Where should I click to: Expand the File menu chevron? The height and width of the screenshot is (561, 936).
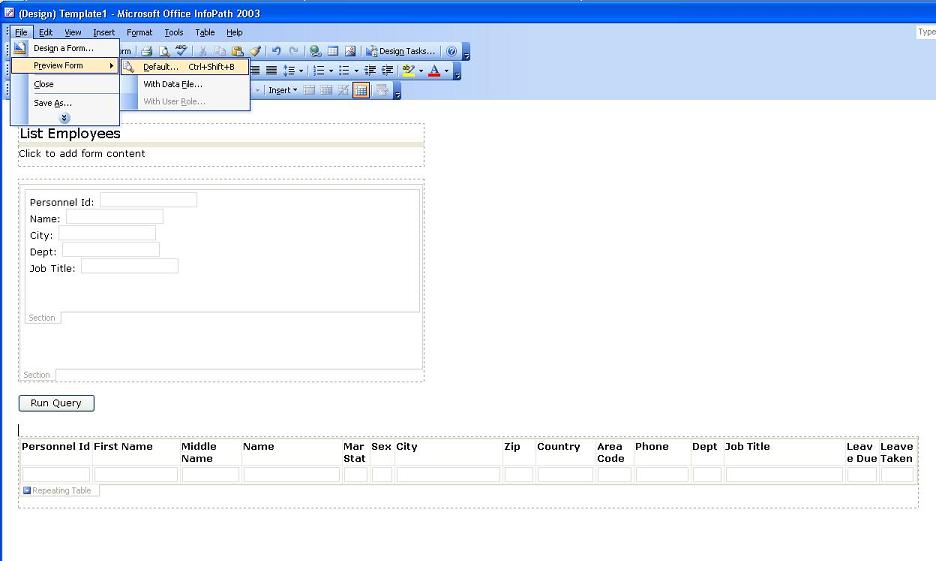coord(64,118)
